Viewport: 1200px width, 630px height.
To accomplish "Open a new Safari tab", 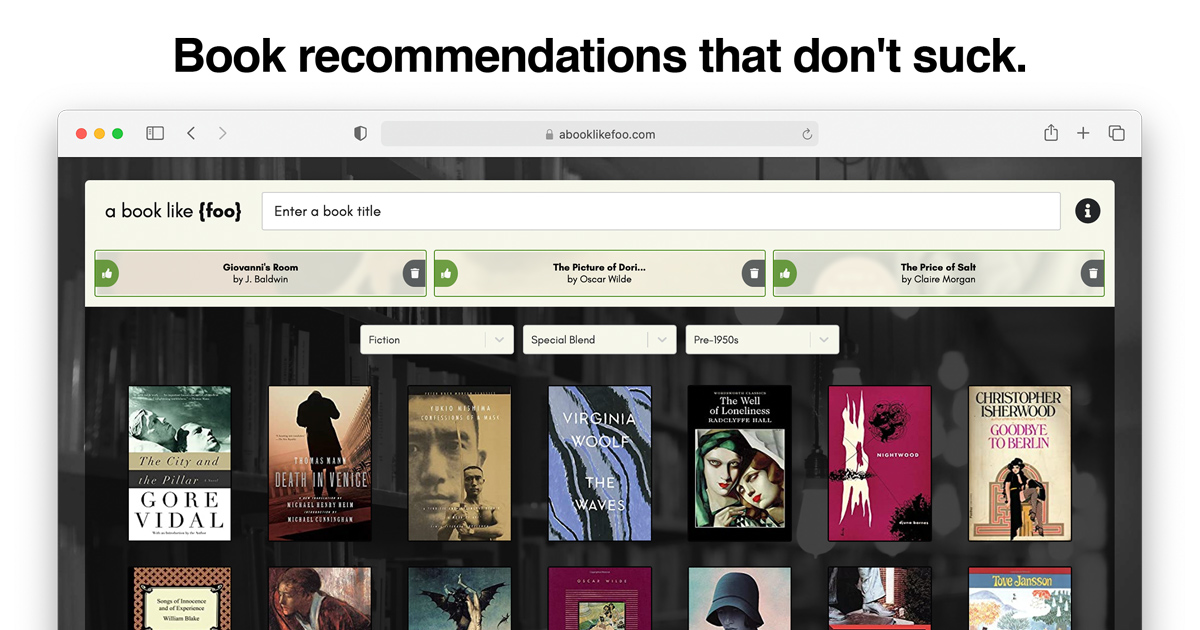I will tap(1083, 133).
